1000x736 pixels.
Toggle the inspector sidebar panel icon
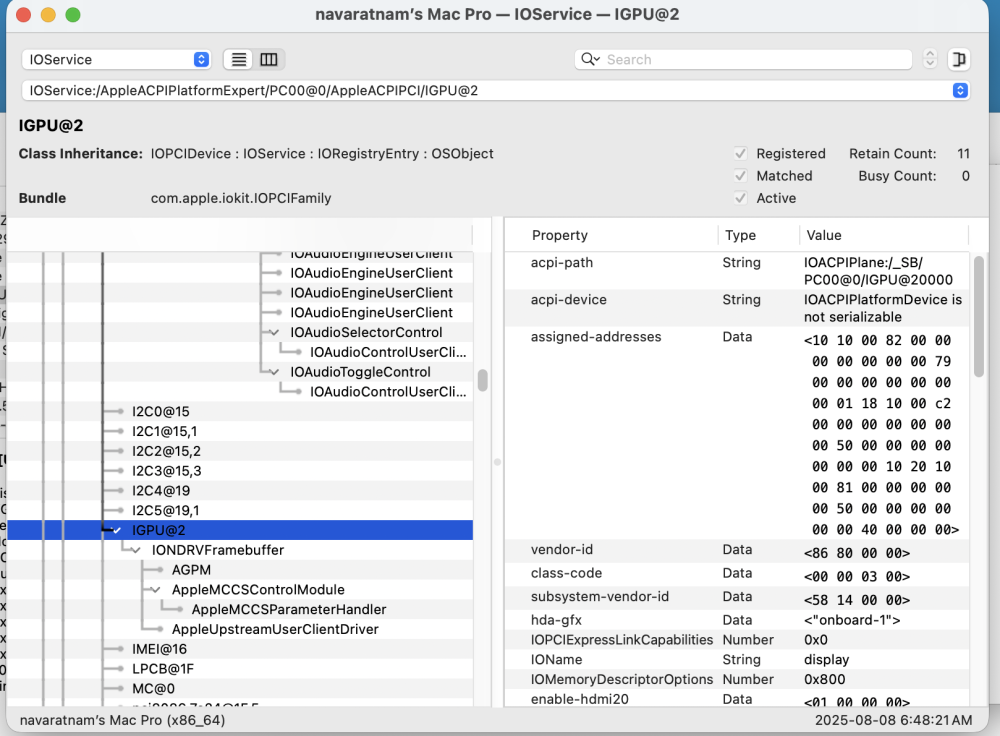point(959,59)
